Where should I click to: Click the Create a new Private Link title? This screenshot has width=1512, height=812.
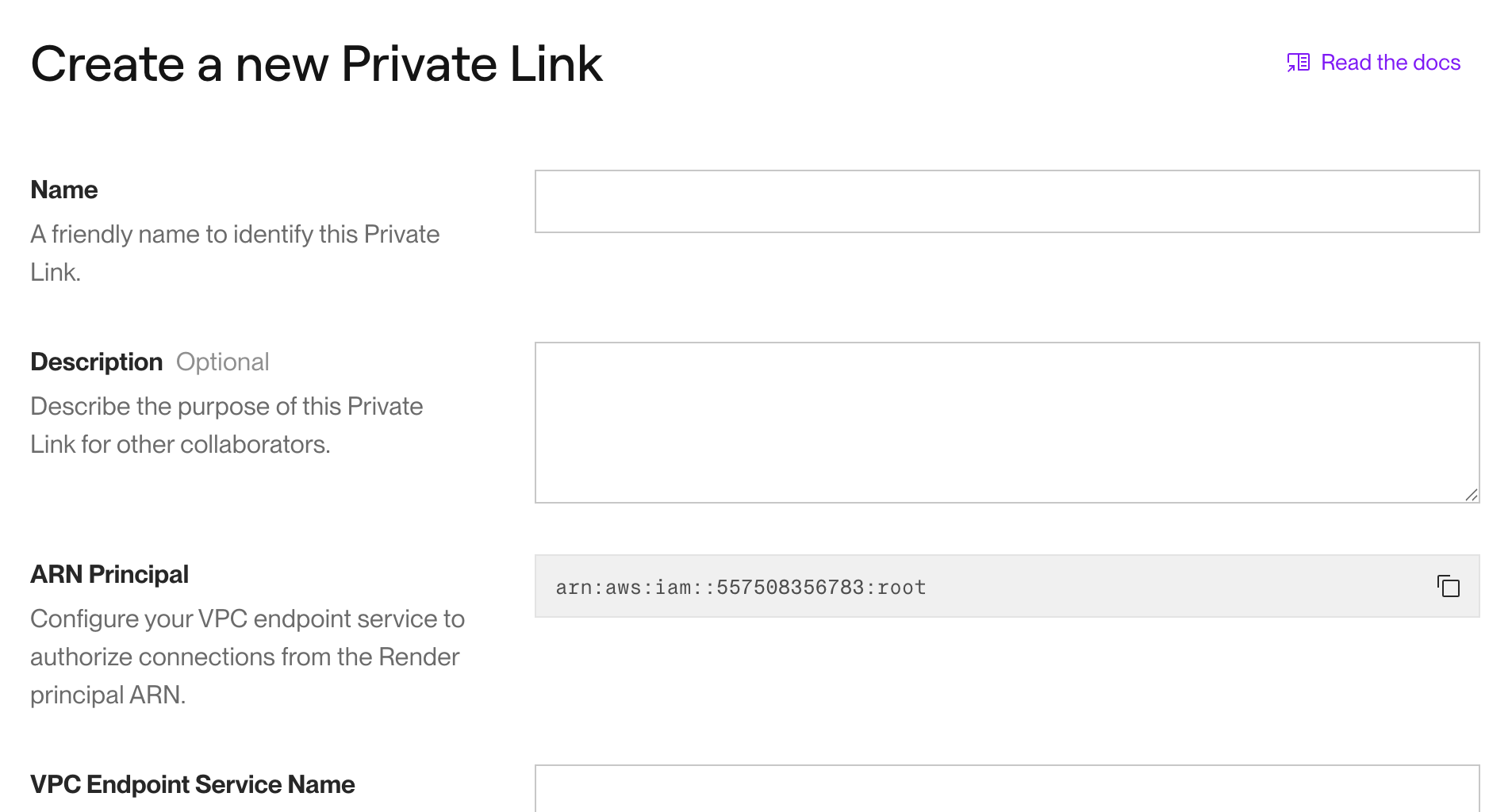click(317, 63)
